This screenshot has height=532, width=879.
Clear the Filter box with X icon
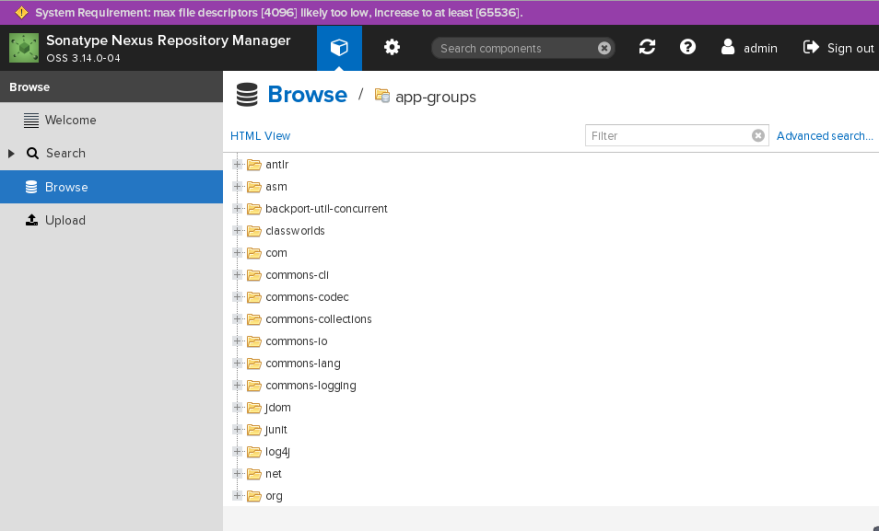click(758, 136)
